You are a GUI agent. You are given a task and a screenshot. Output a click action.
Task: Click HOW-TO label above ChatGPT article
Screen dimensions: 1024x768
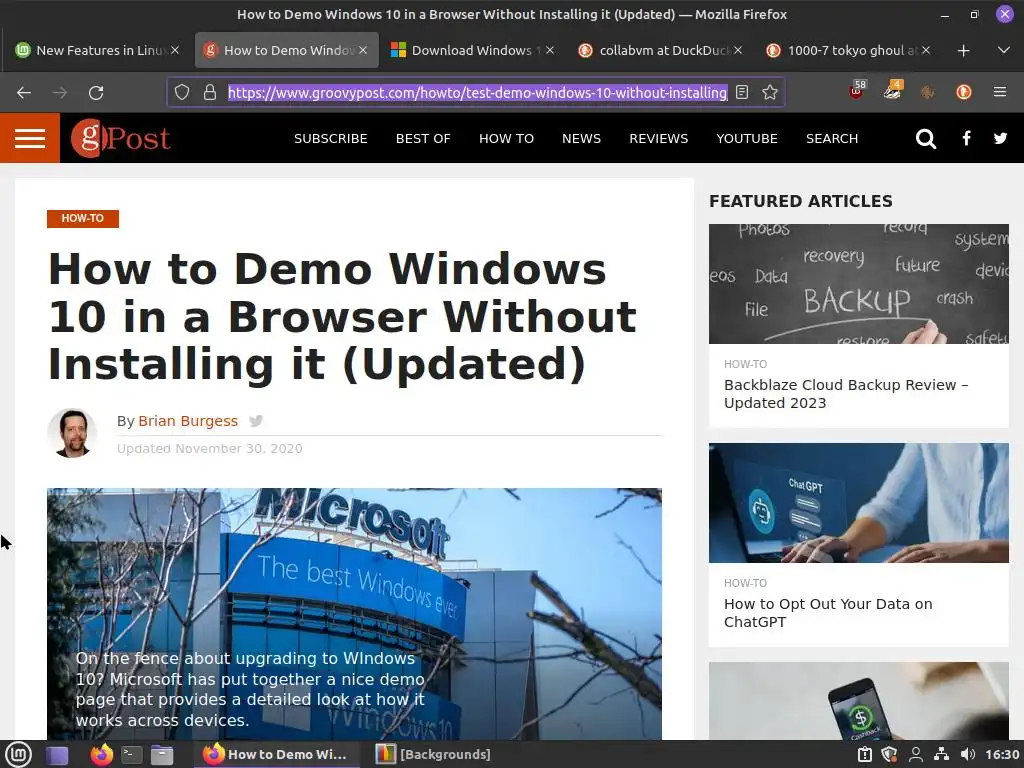pos(745,583)
